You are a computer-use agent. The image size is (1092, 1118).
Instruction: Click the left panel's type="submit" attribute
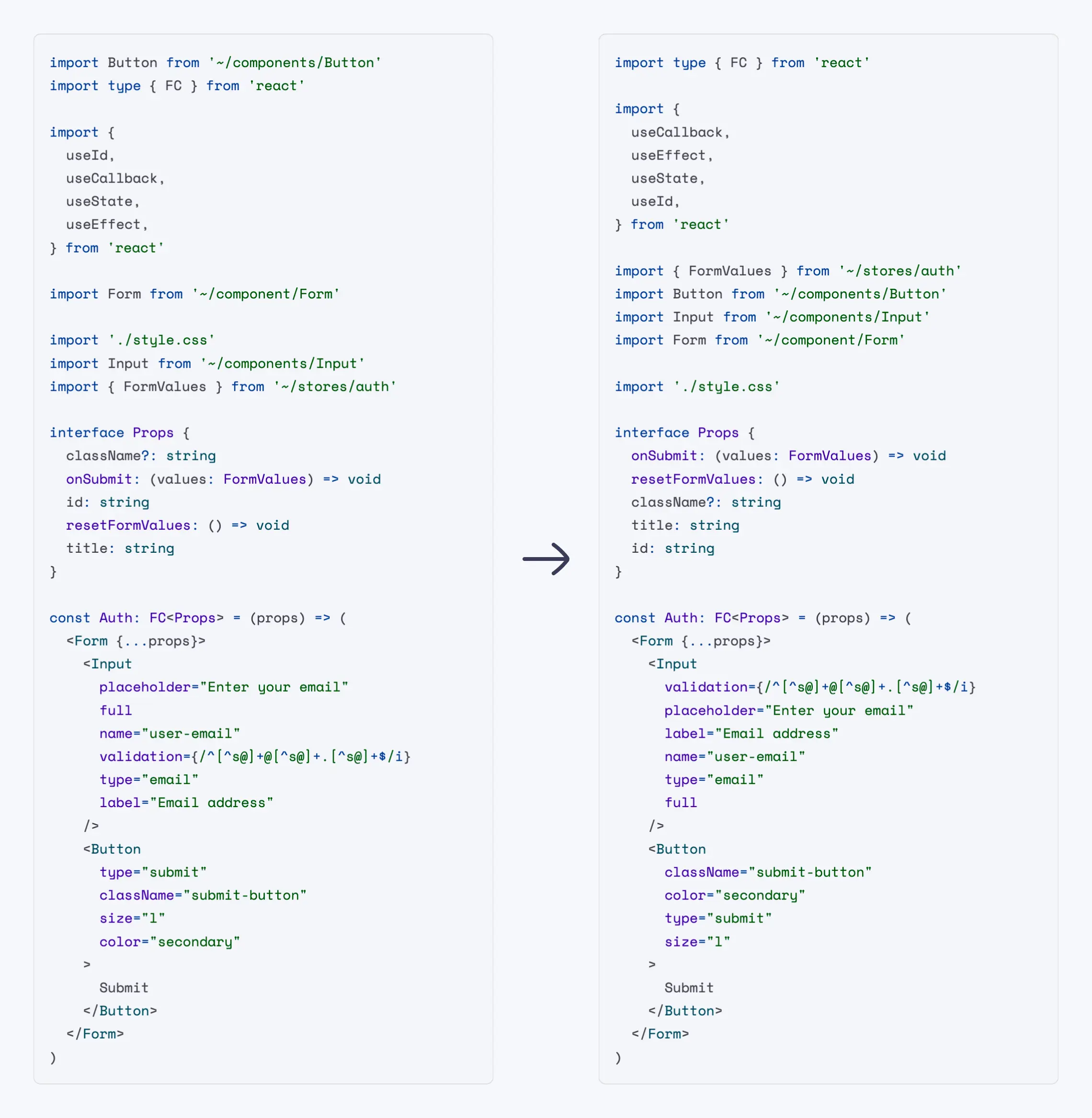coord(153,872)
